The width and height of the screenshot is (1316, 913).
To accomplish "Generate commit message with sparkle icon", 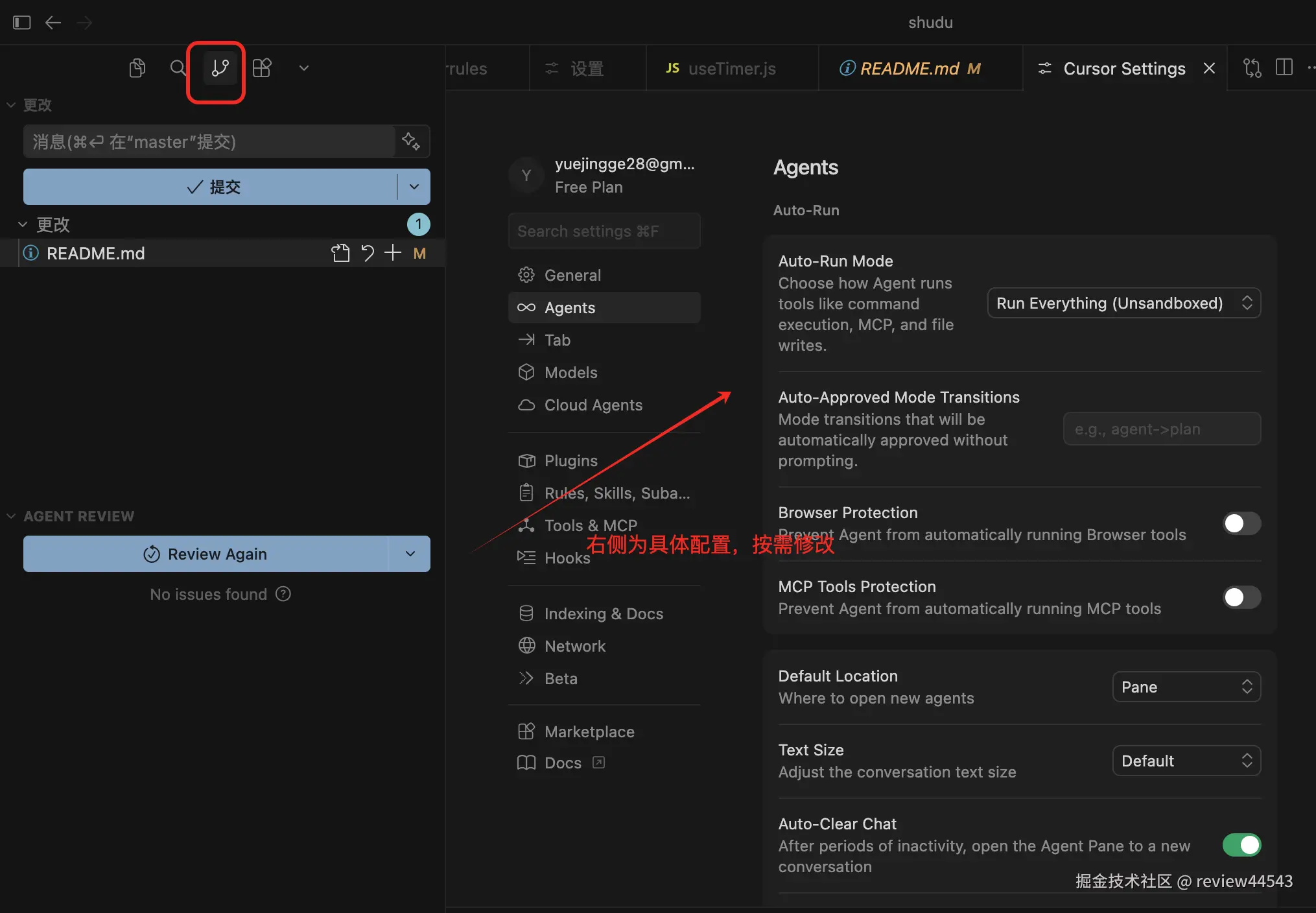I will click(411, 141).
